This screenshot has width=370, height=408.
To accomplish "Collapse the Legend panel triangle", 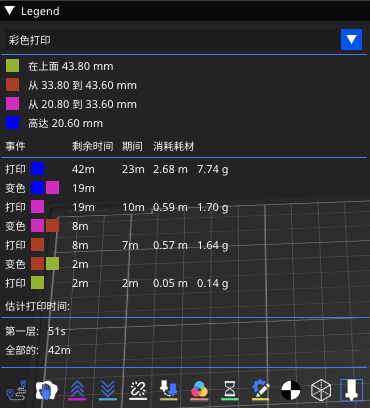I will click(10, 11).
